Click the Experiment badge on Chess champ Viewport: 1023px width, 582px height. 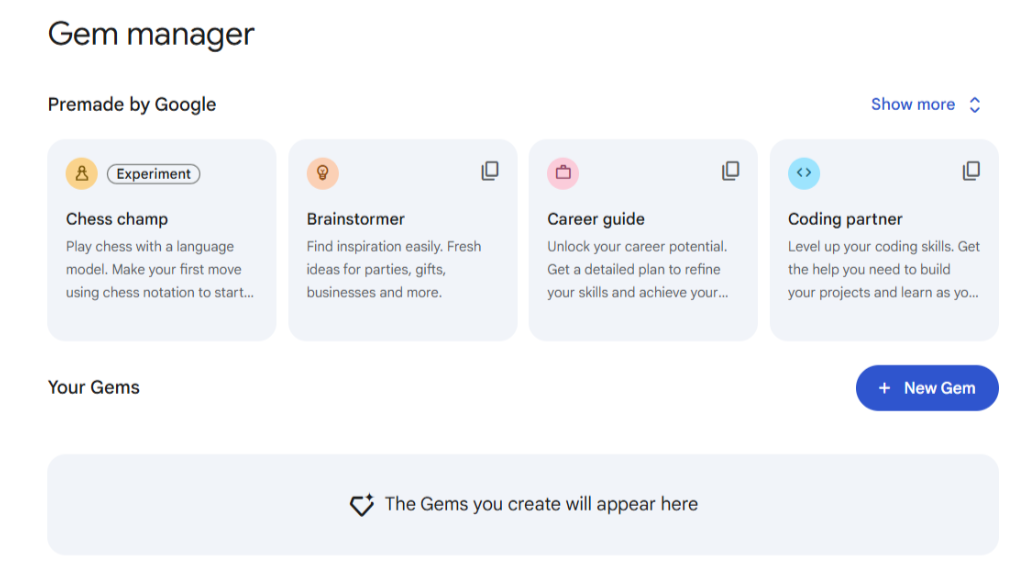tap(153, 174)
